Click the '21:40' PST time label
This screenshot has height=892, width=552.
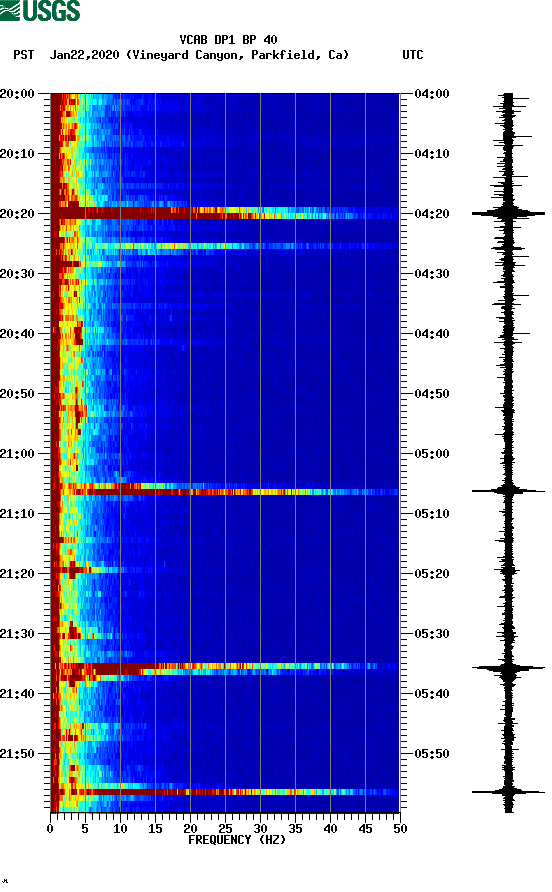18,693
